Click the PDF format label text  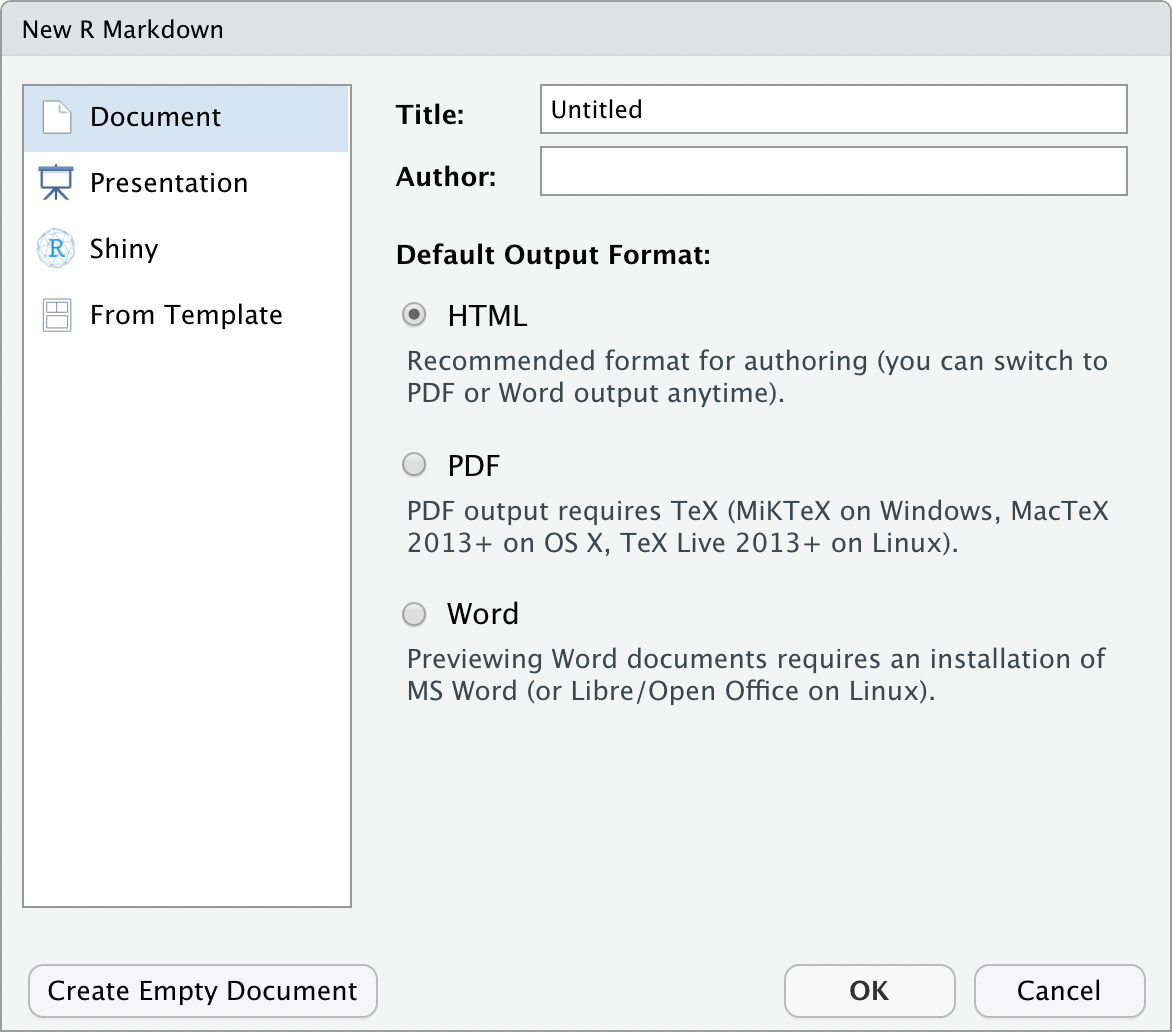click(x=473, y=466)
